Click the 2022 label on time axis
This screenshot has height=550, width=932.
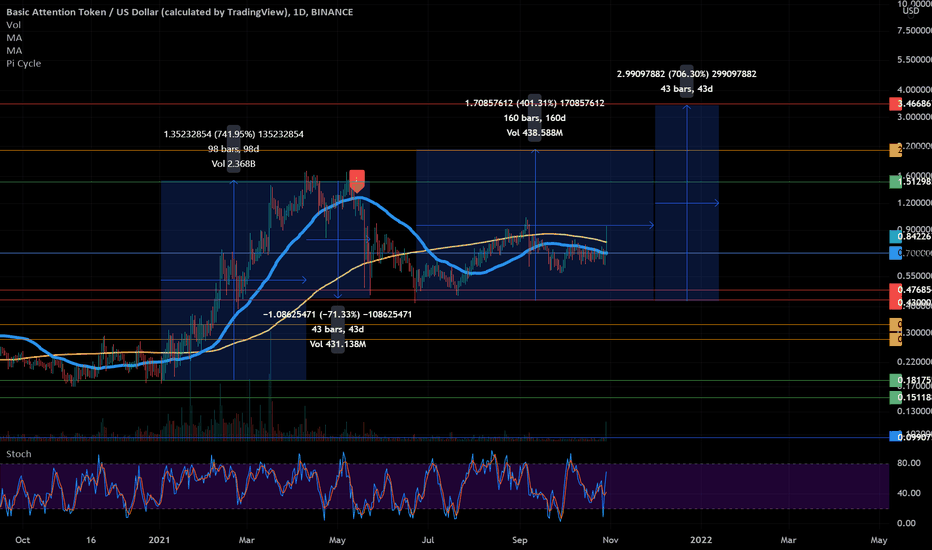[701, 540]
